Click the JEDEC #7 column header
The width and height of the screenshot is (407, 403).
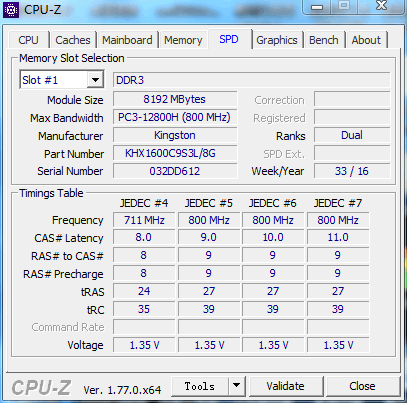coord(338,203)
